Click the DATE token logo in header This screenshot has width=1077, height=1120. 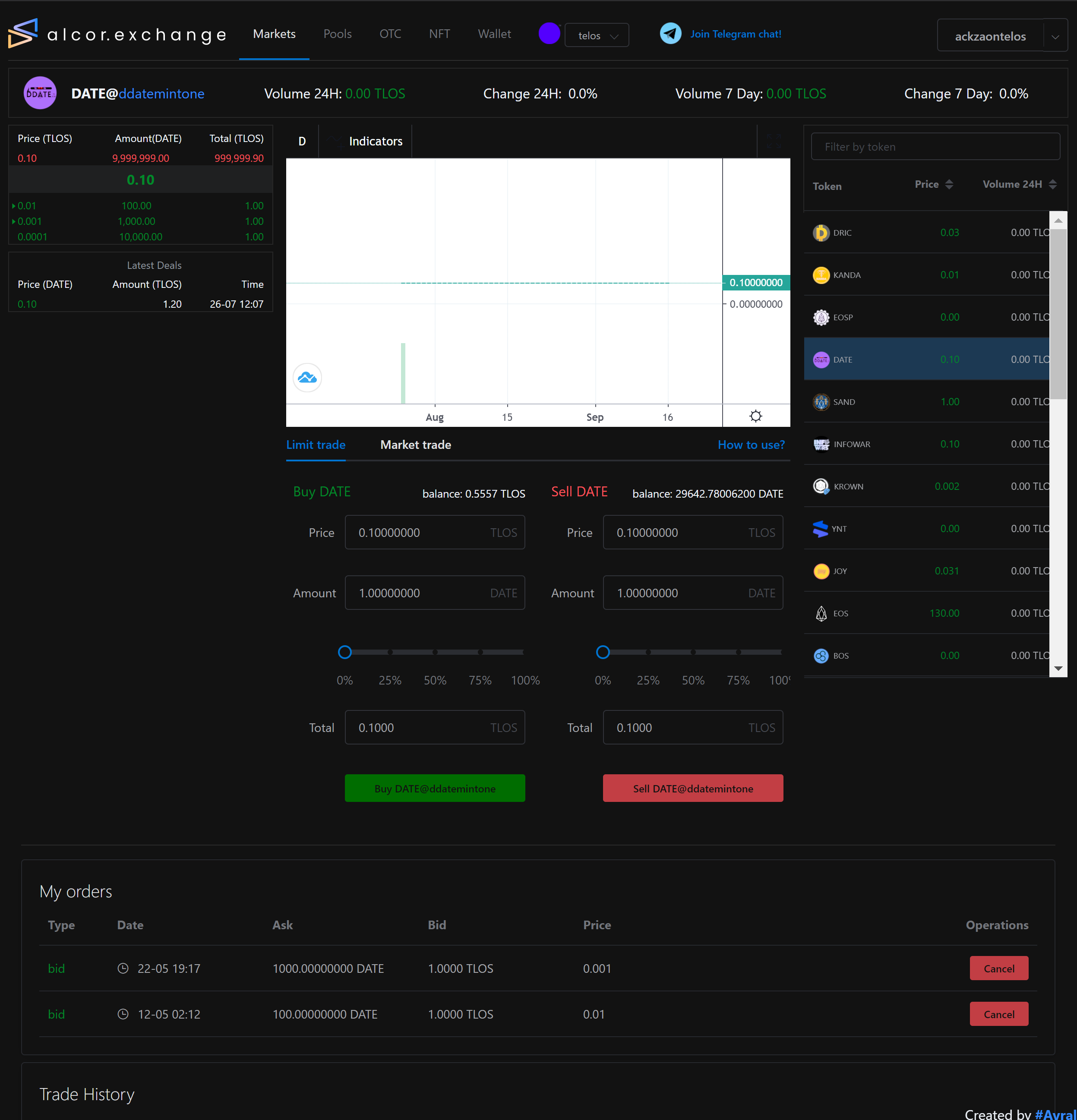pyautogui.click(x=40, y=93)
